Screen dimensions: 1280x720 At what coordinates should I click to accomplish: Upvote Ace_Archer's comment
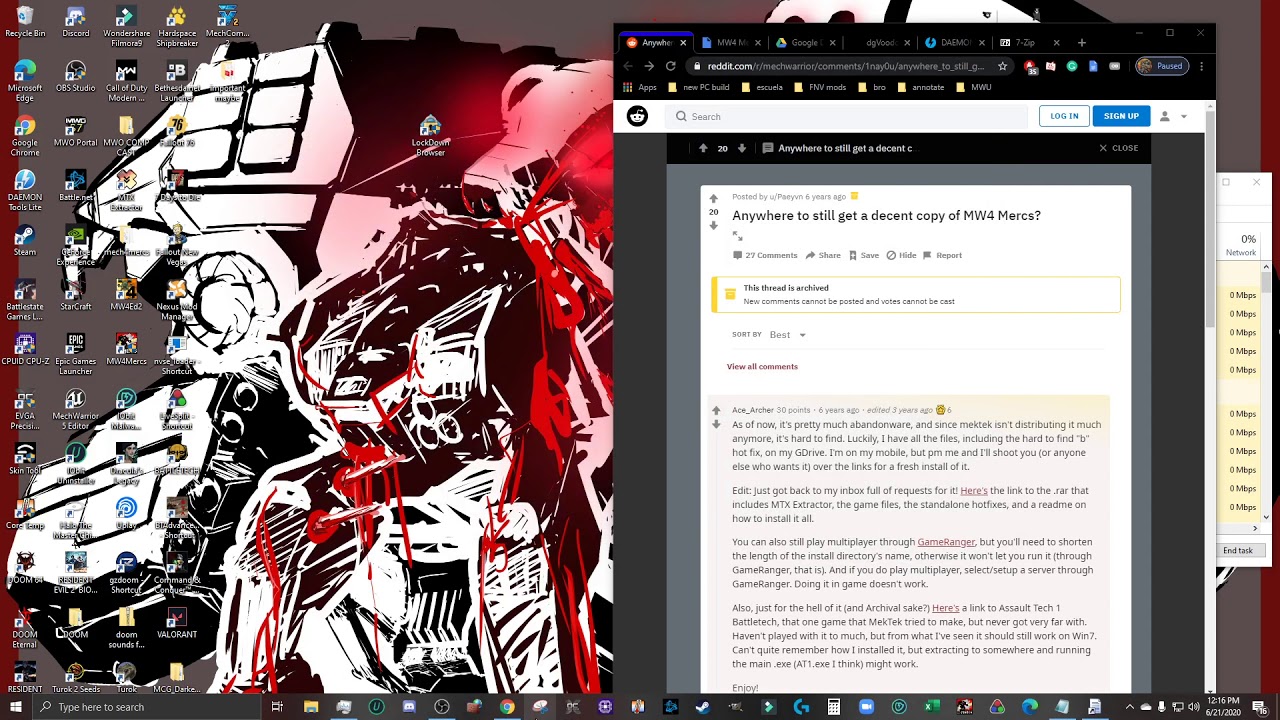(x=716, y=410)
